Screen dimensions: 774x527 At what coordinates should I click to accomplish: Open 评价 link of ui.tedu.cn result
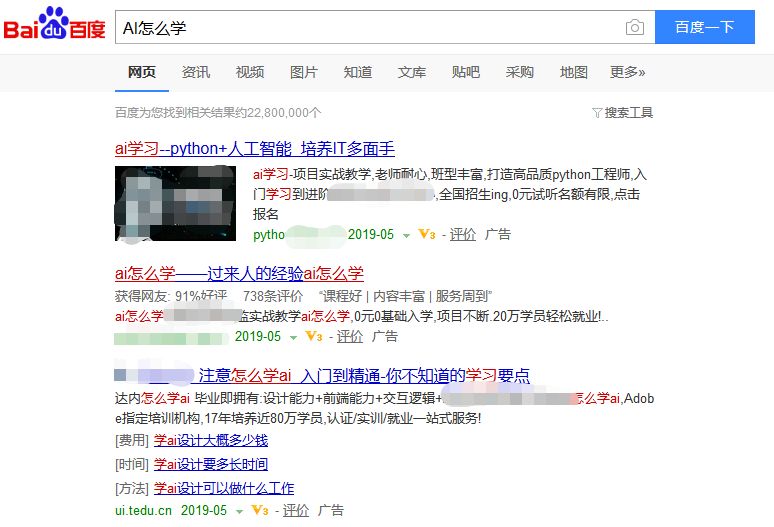point(296,510)
